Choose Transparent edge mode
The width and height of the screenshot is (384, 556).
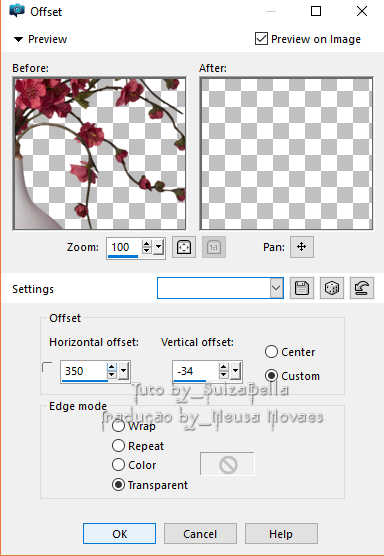coord(118,485)
